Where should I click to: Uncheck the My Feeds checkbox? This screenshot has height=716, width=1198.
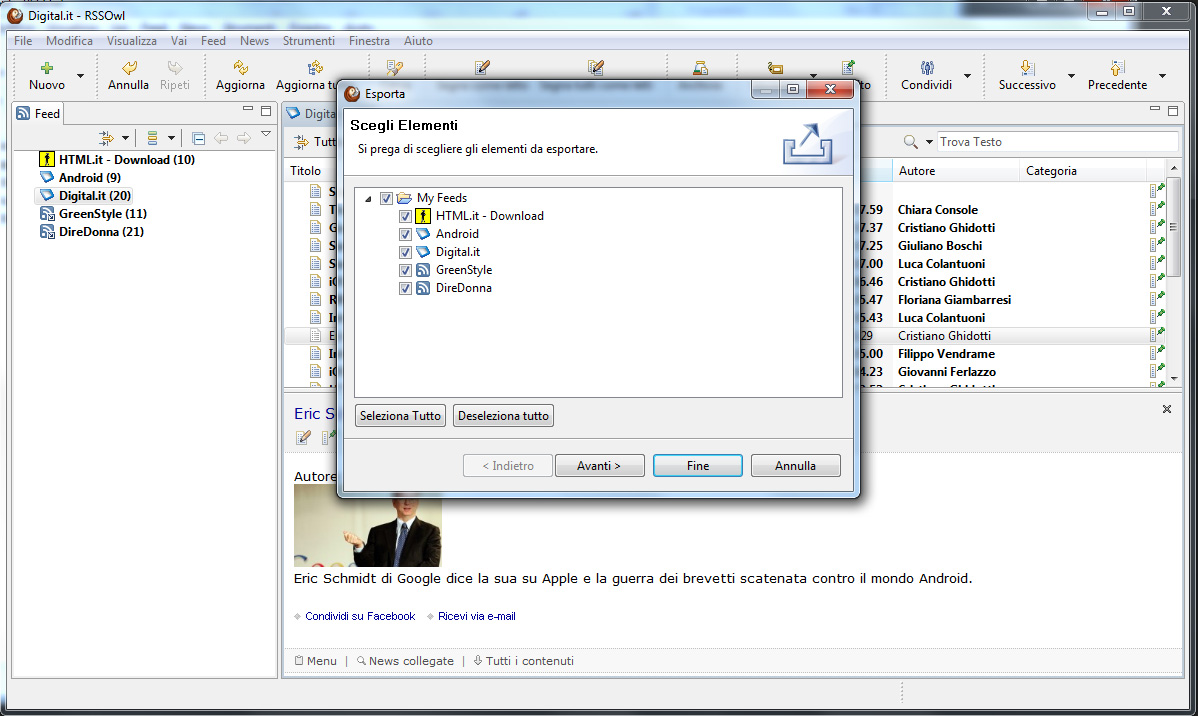pos(387,198)
